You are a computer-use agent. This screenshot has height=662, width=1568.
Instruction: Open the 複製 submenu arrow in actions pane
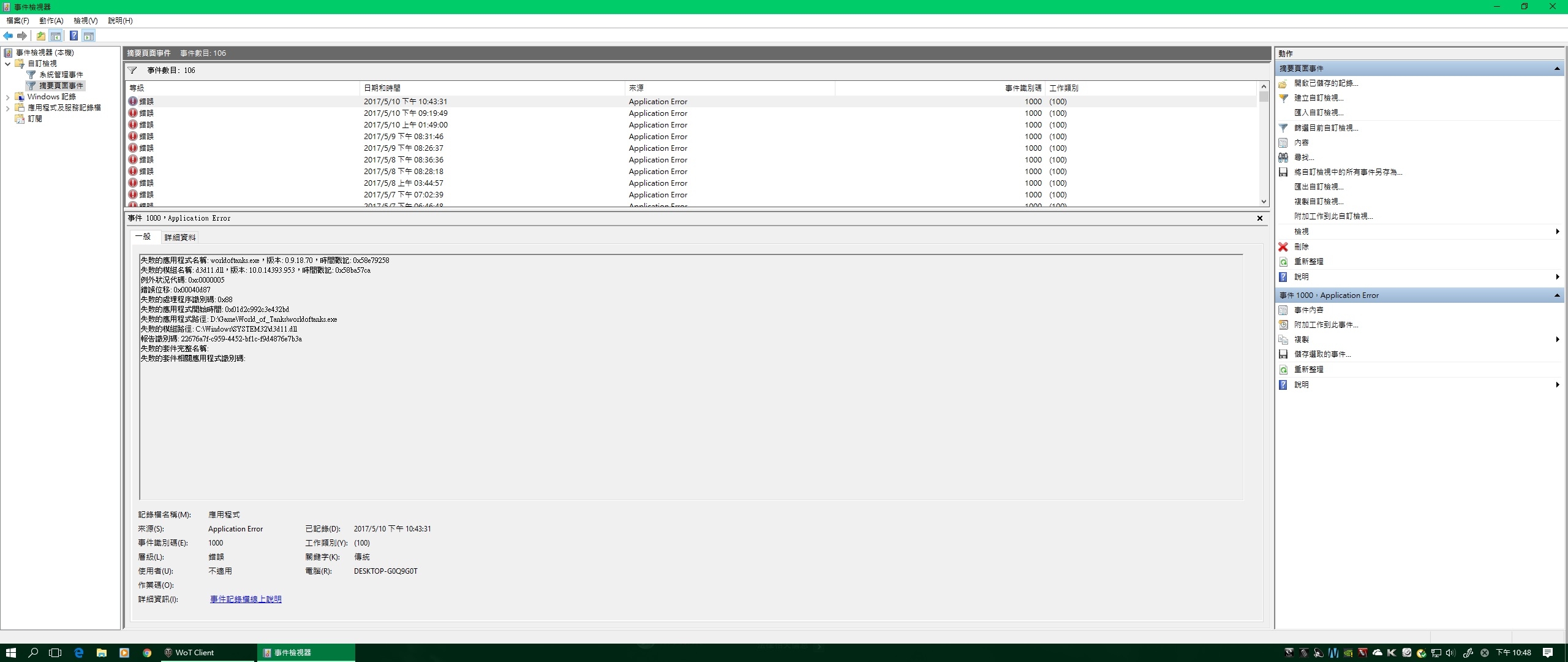[x=1558, y=340]
